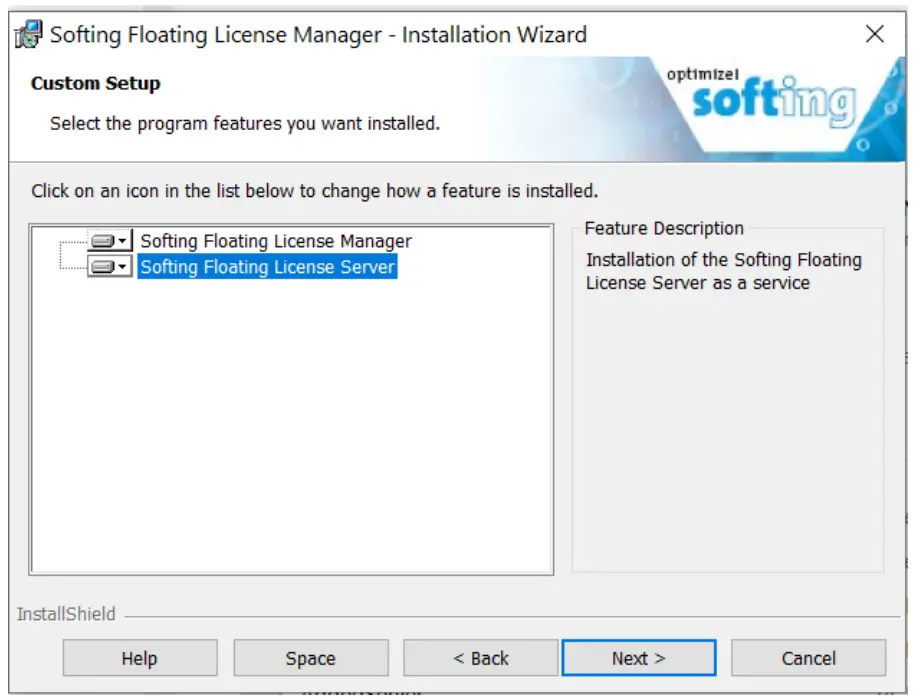Check disk Space requirements

tap(310, 658)
